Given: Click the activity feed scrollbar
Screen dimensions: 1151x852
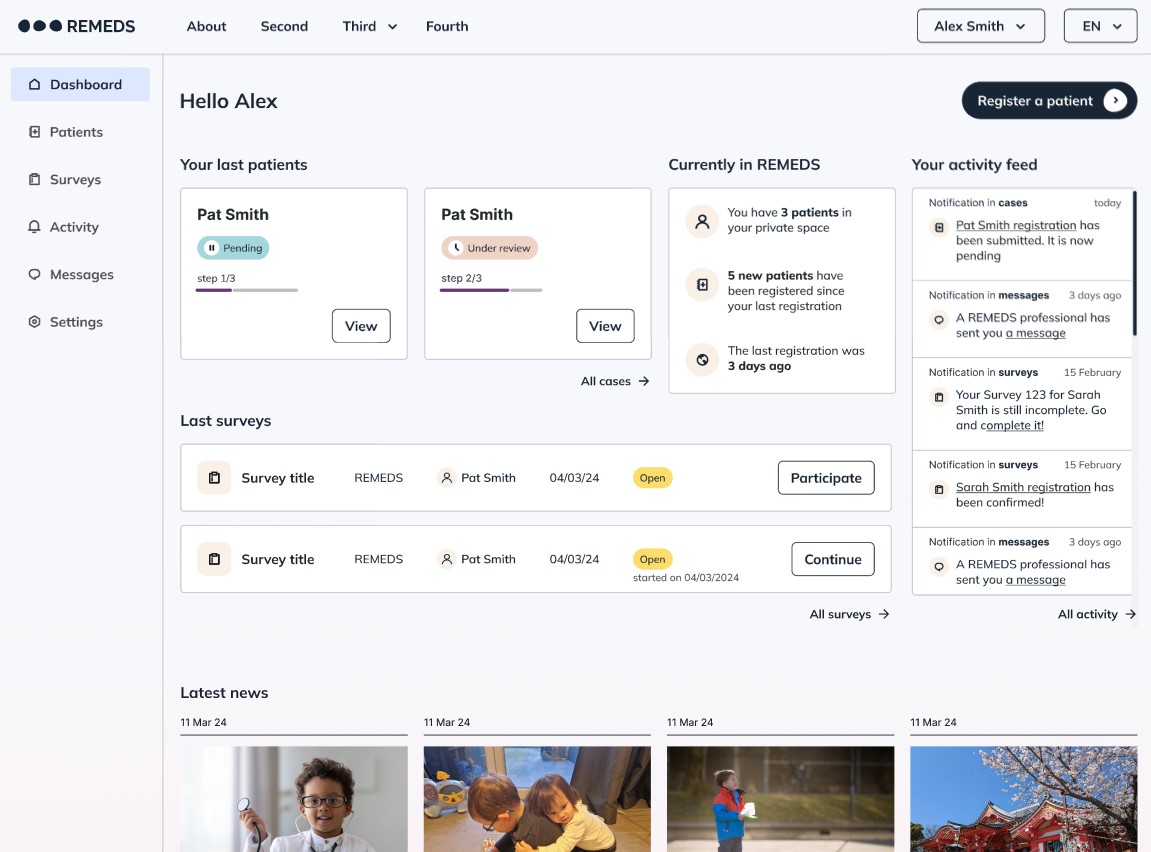Looking at the screenshot, I should pos(1134,263).
